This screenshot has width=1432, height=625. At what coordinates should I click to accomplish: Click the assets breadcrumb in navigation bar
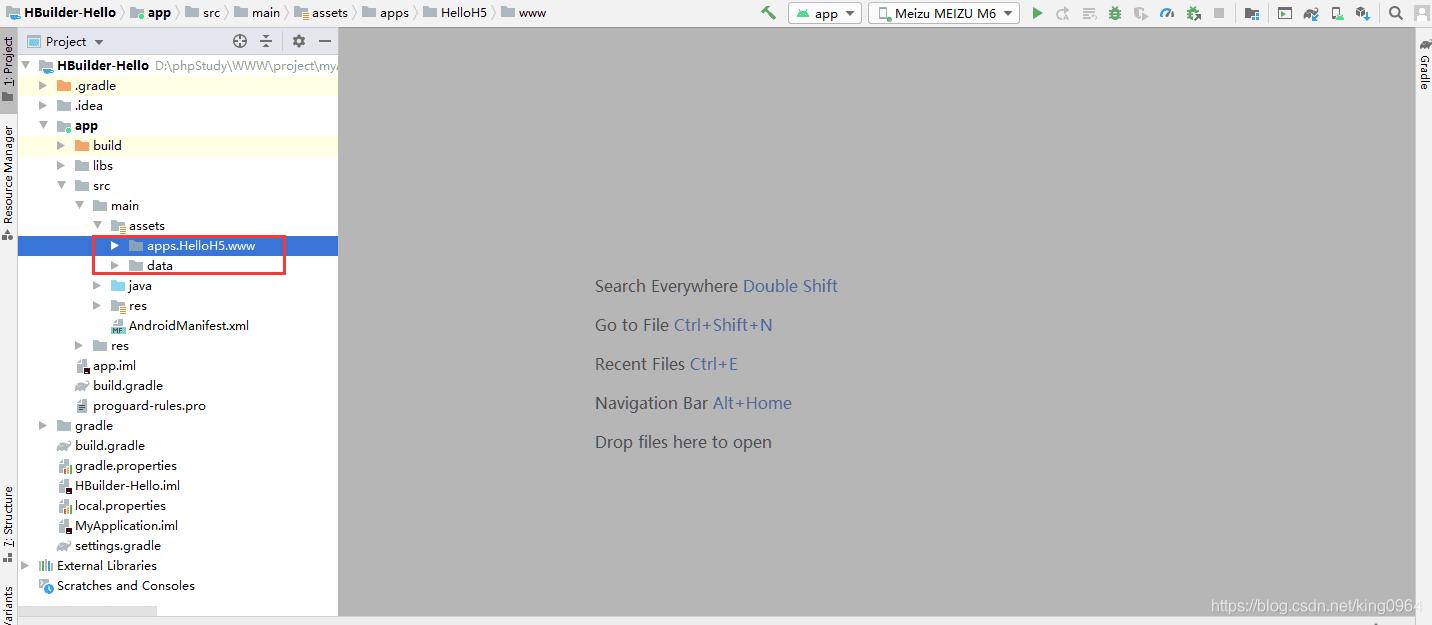pyautogui.click(x=329, y=13)
